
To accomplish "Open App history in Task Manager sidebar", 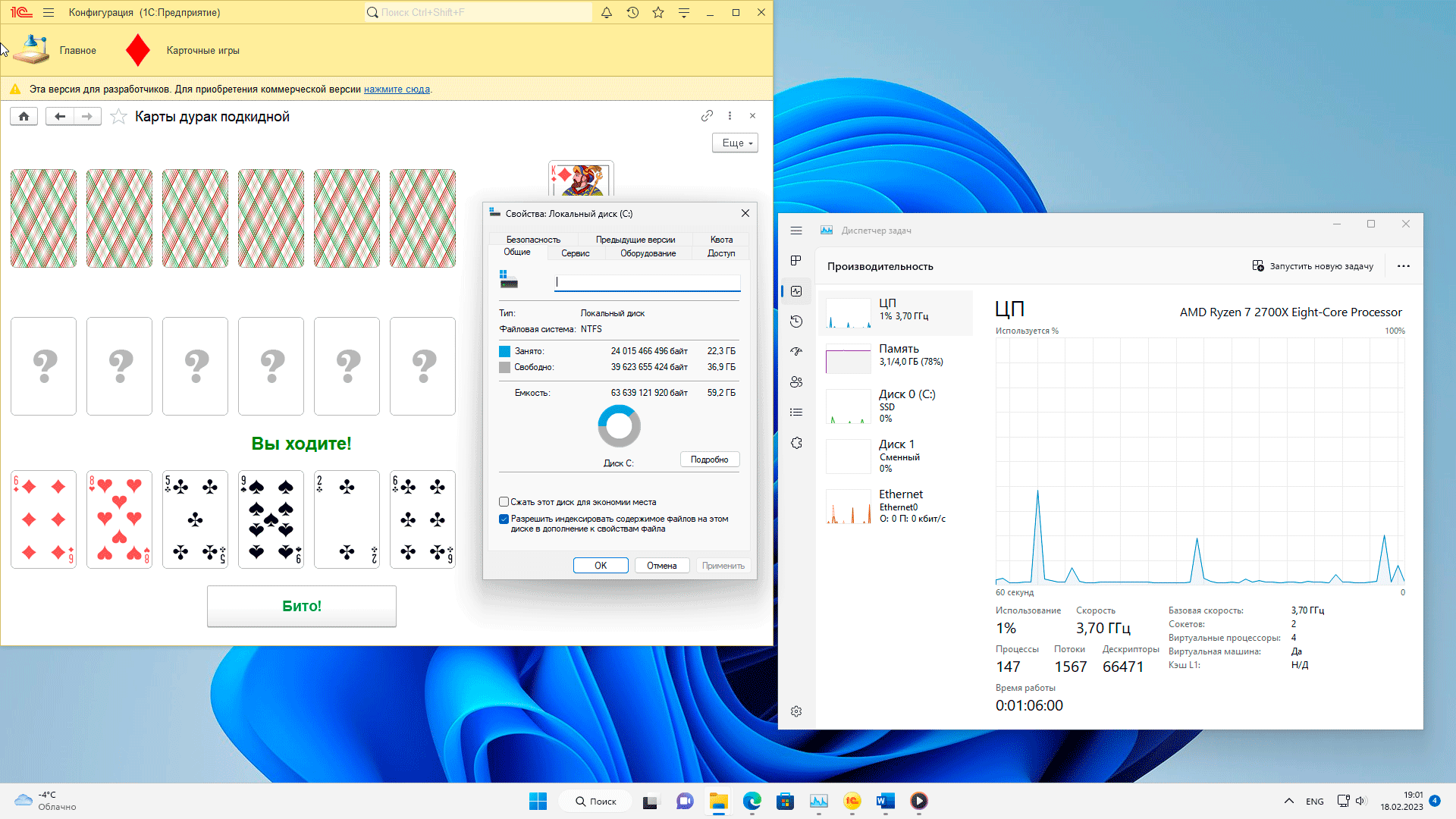I will [x=796, y=322].
